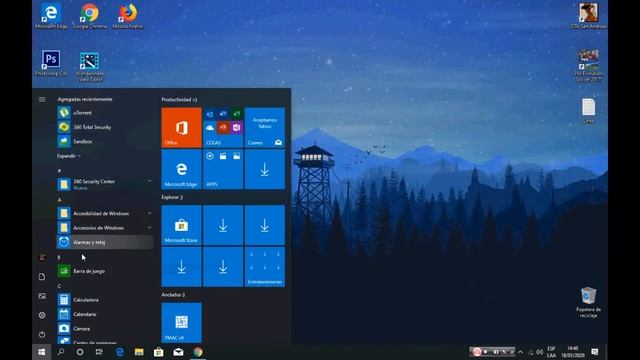Open Microsoft Edge desktop shortcut
Viewport: 640px width, 360px height.
tap(51, 16)
